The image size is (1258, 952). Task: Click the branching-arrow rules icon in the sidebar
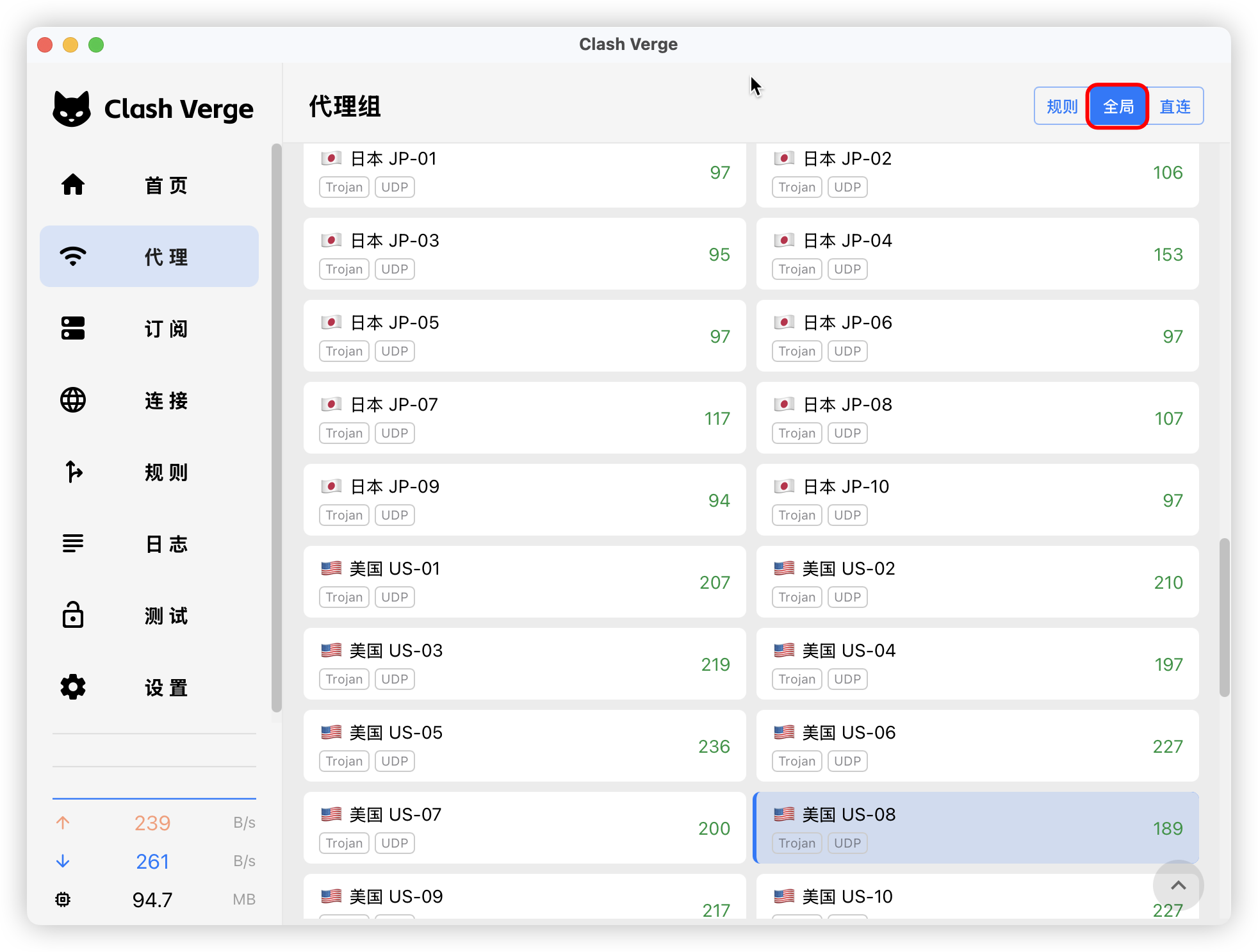click(73, 472)
